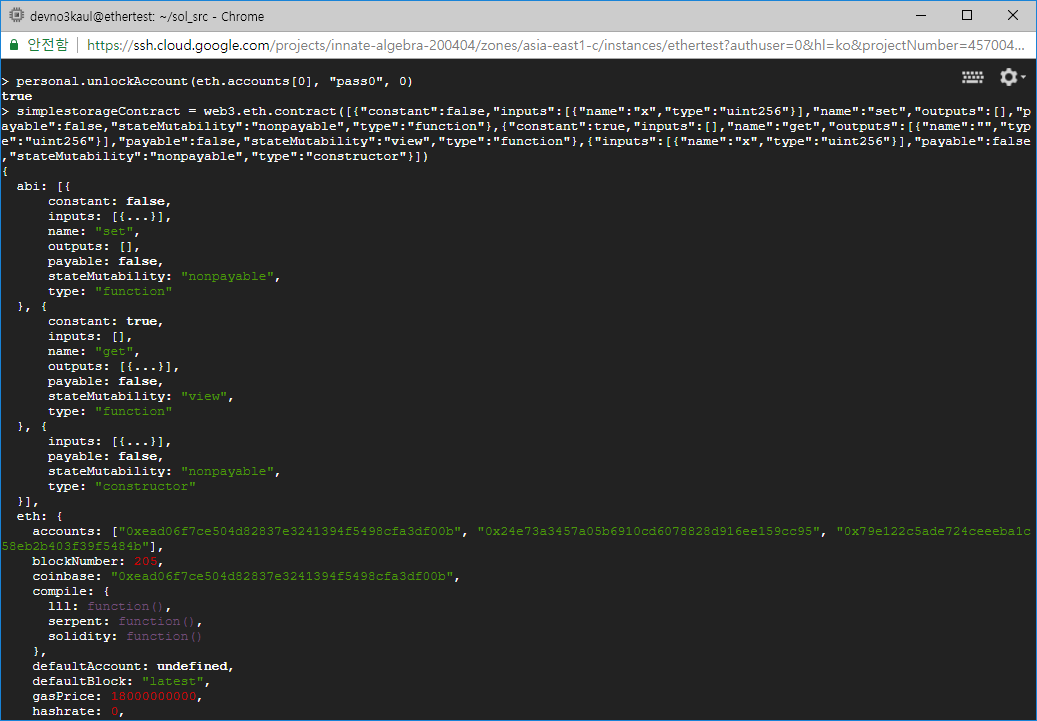Click the name "set" value

point(114,232)
